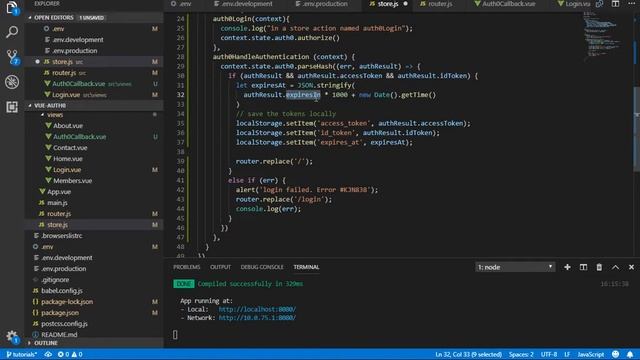Click Spaces: 2 indentation in status bar

[x=521, y=354]
